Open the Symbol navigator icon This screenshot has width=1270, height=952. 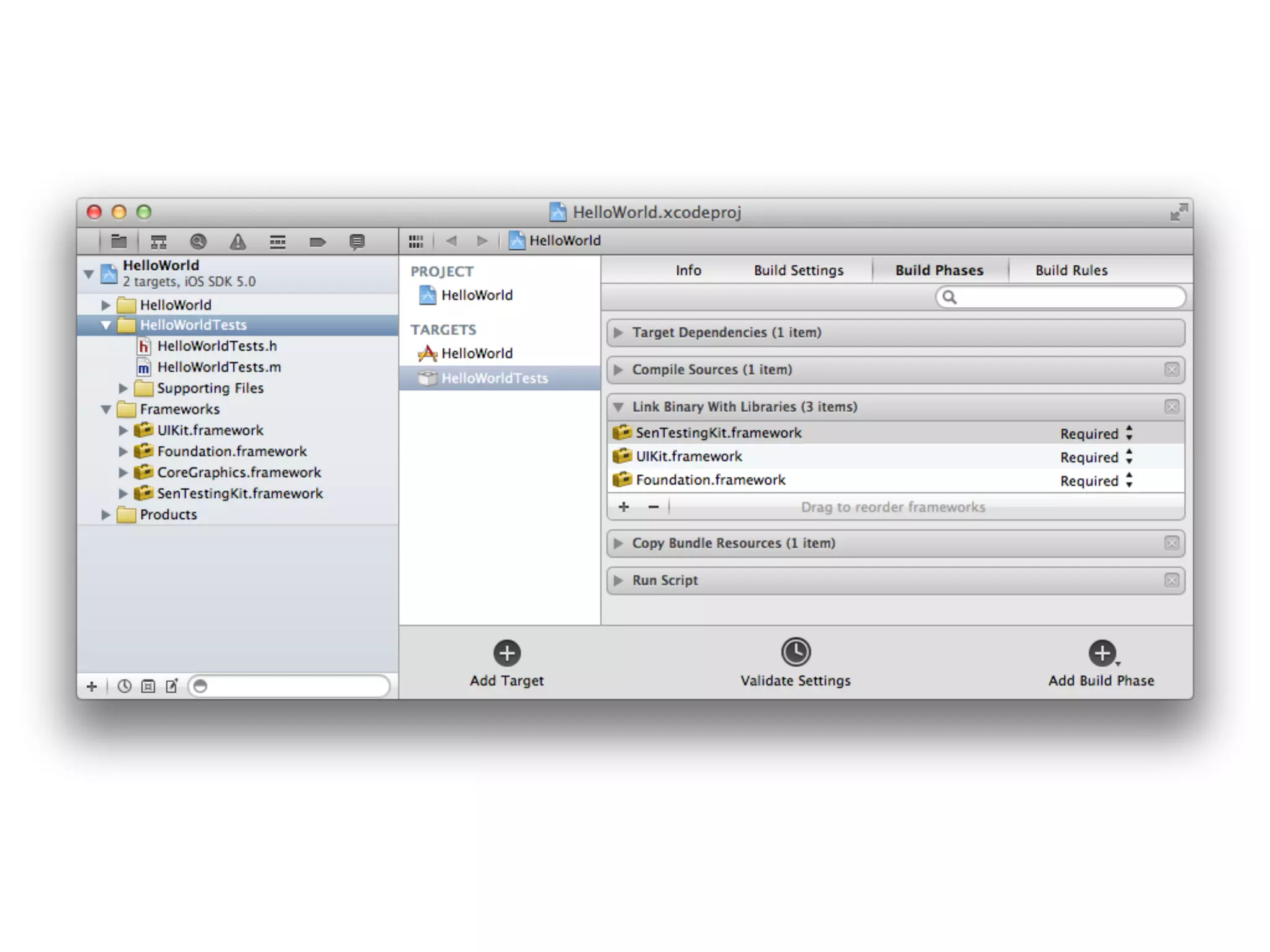click(x=159, y=241)
